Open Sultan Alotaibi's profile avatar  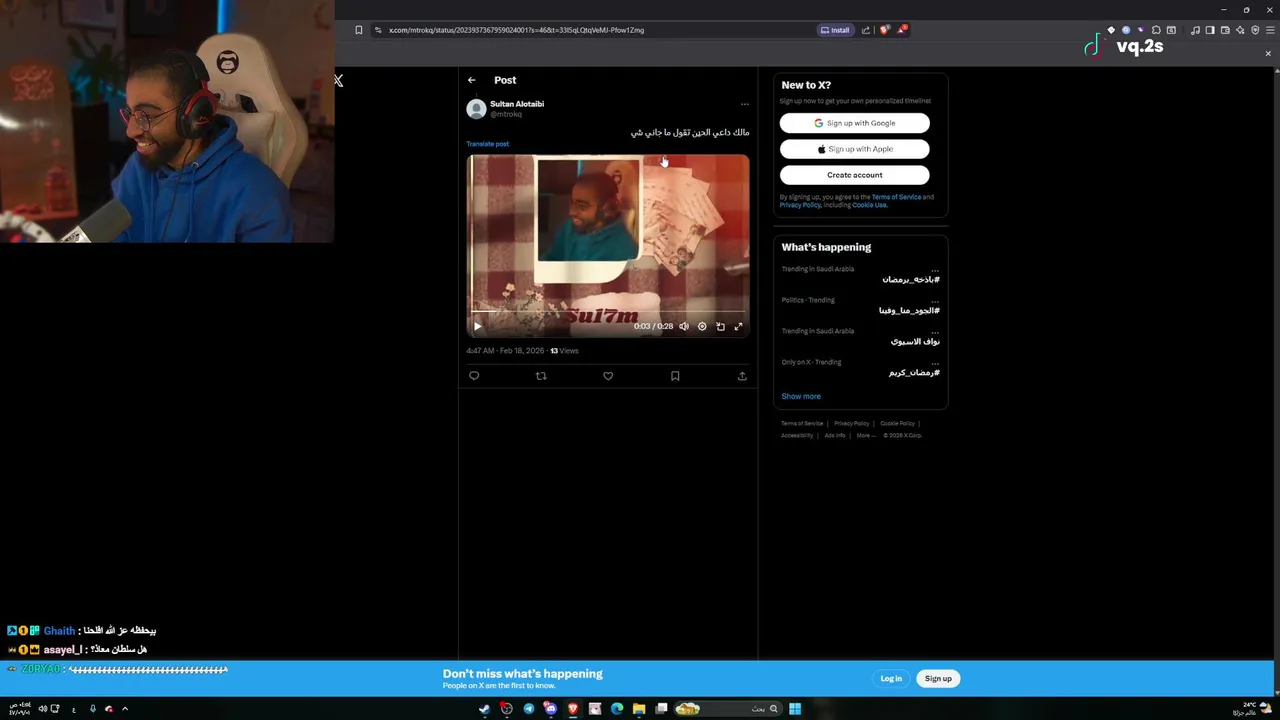pos(476,109)
